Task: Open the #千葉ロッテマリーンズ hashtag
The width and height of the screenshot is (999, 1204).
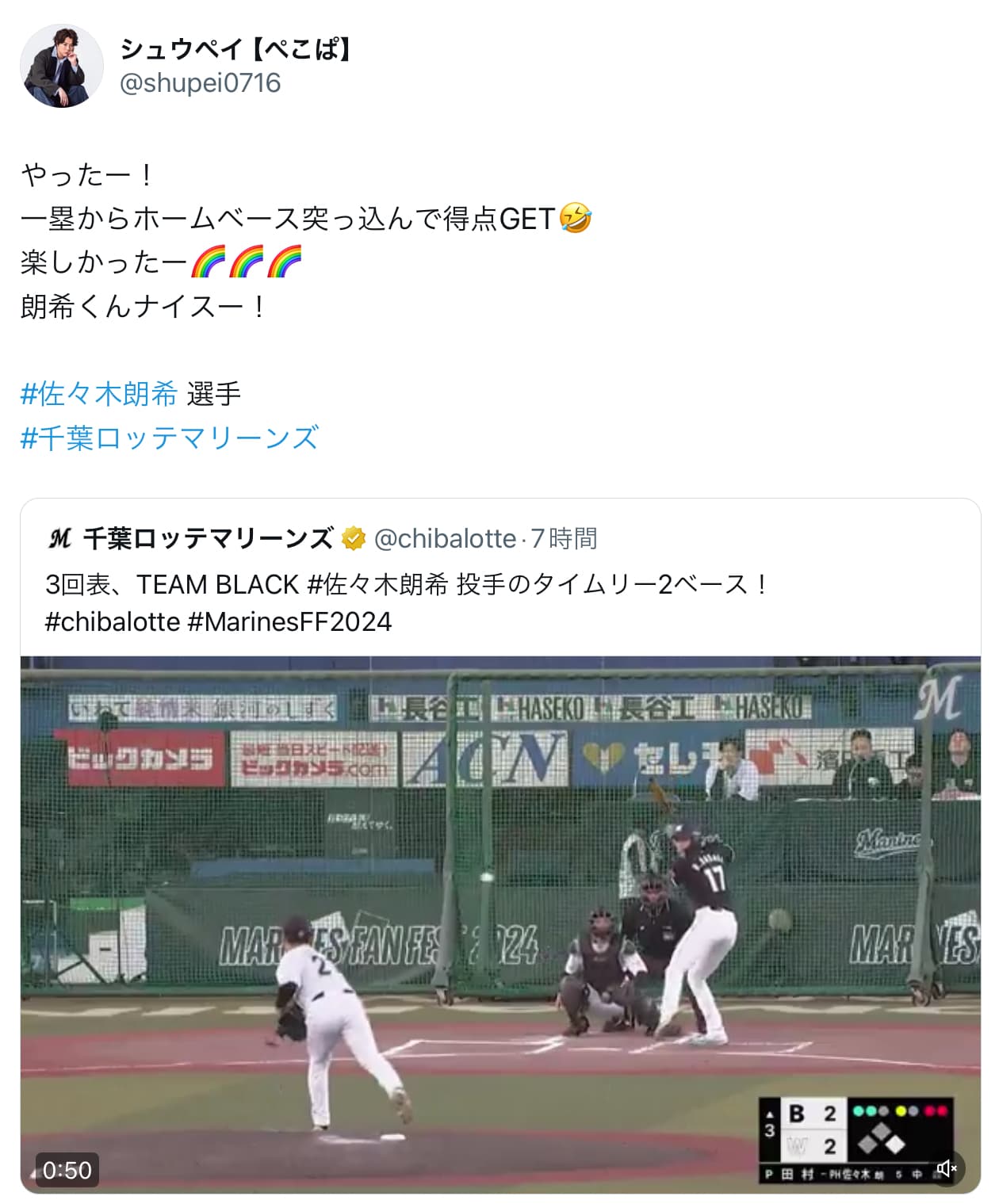Action: click(170, 438)
